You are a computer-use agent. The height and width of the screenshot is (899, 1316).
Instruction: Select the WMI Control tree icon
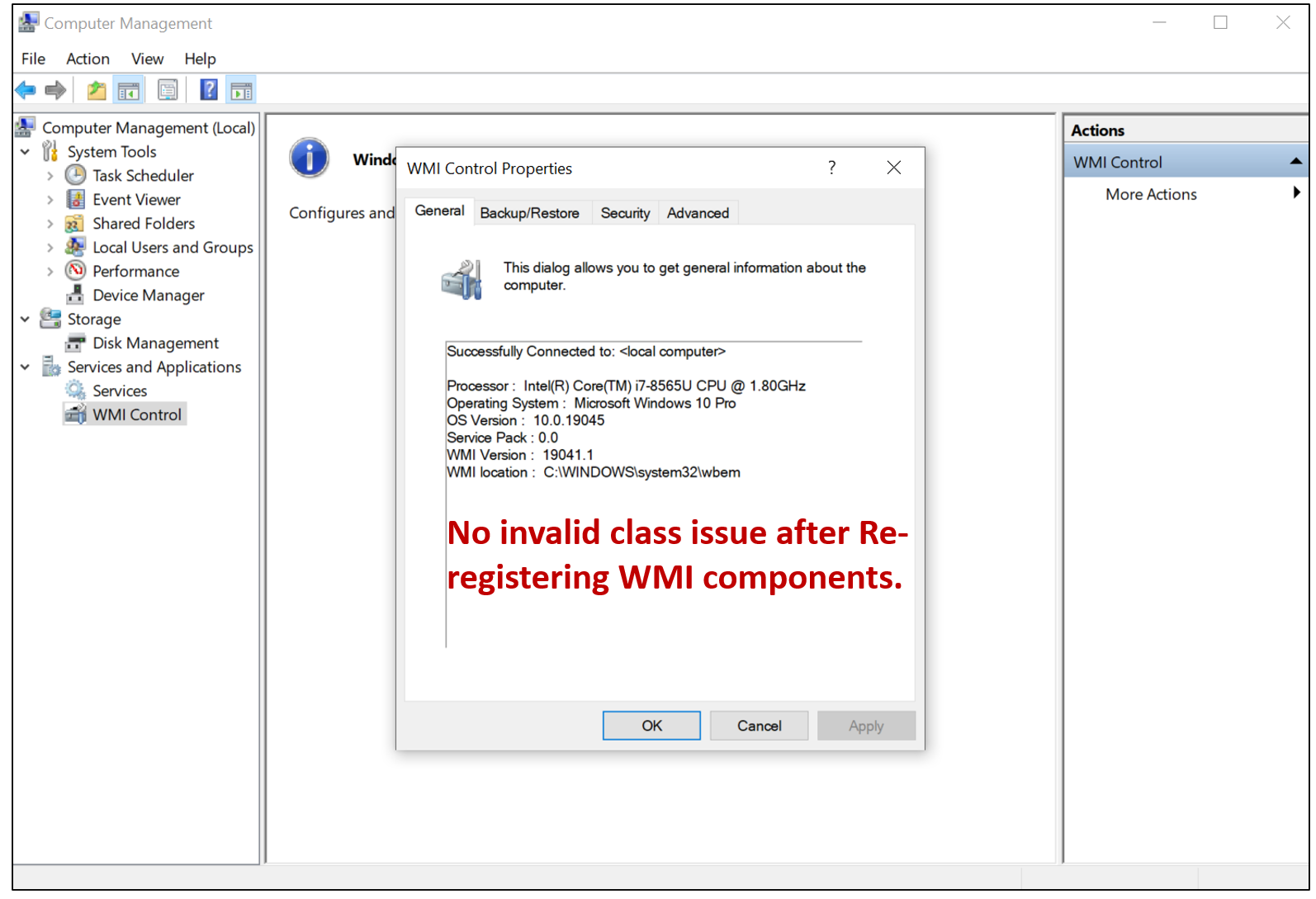pos(75,414)
